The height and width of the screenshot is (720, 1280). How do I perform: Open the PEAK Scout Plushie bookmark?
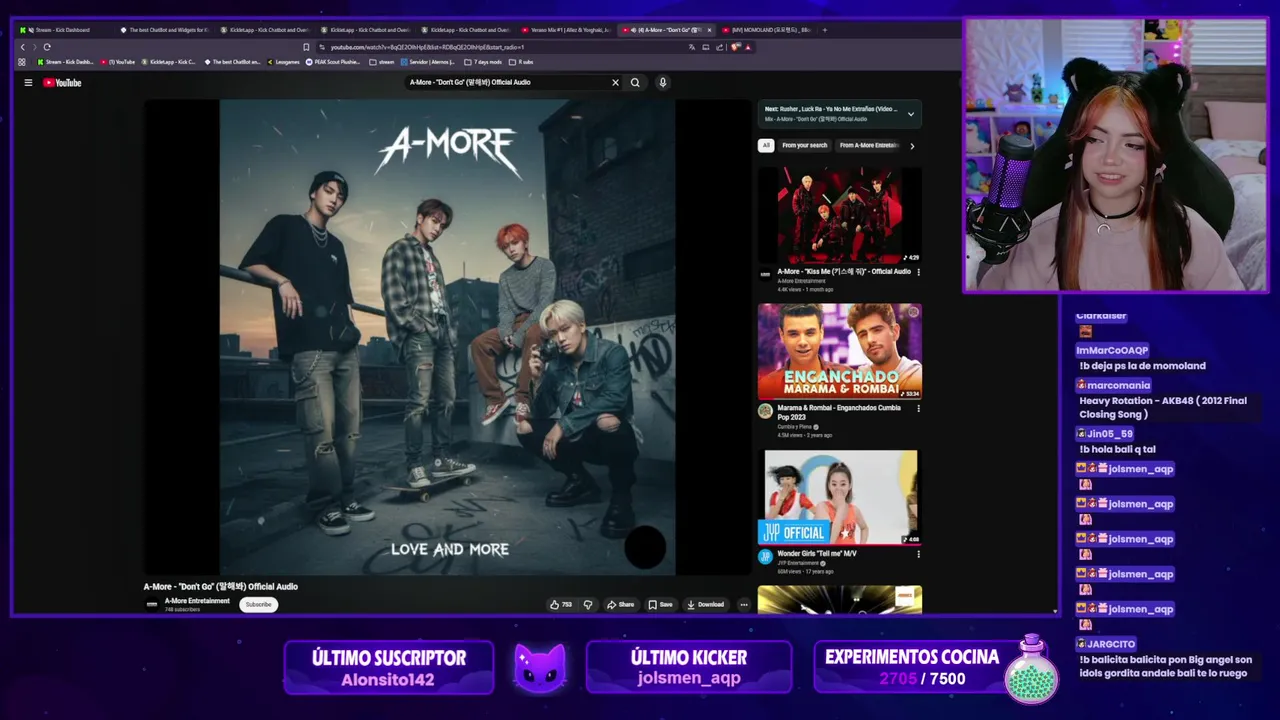334,62
